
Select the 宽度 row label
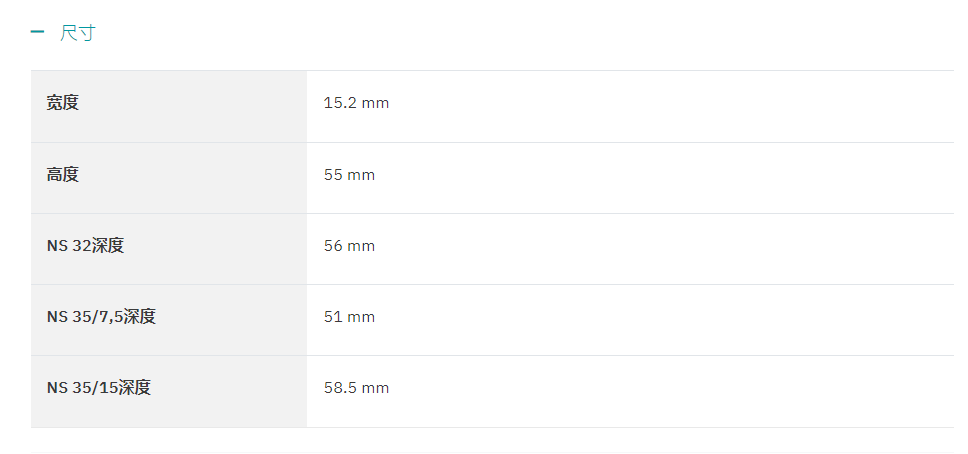pos(63,103)
